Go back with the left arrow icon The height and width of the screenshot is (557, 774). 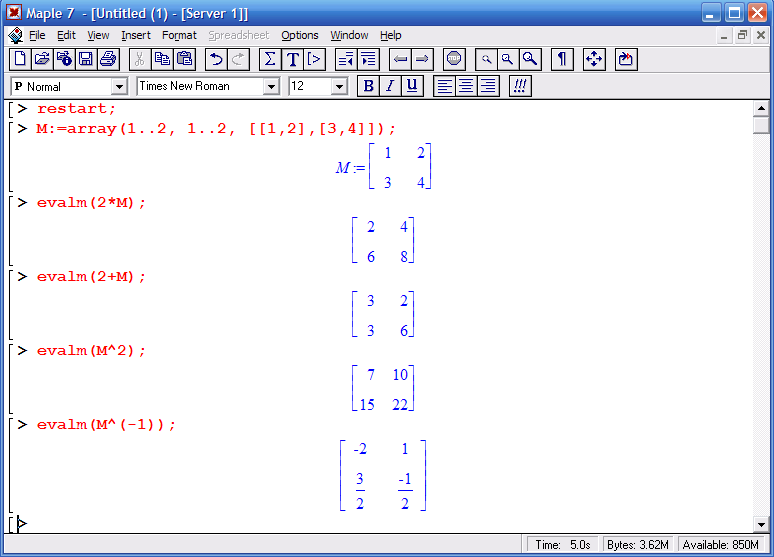coord(400,59)
